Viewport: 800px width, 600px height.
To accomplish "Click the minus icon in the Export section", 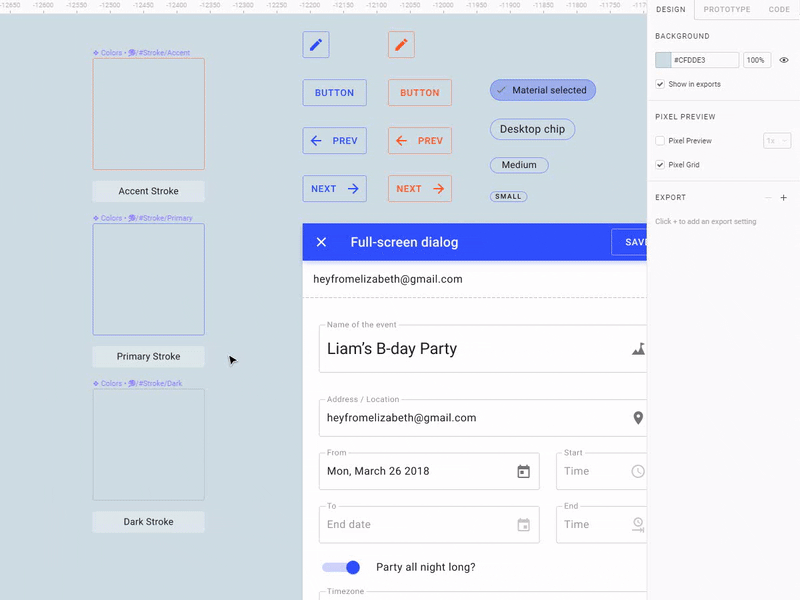I will [x=768, y=197].
